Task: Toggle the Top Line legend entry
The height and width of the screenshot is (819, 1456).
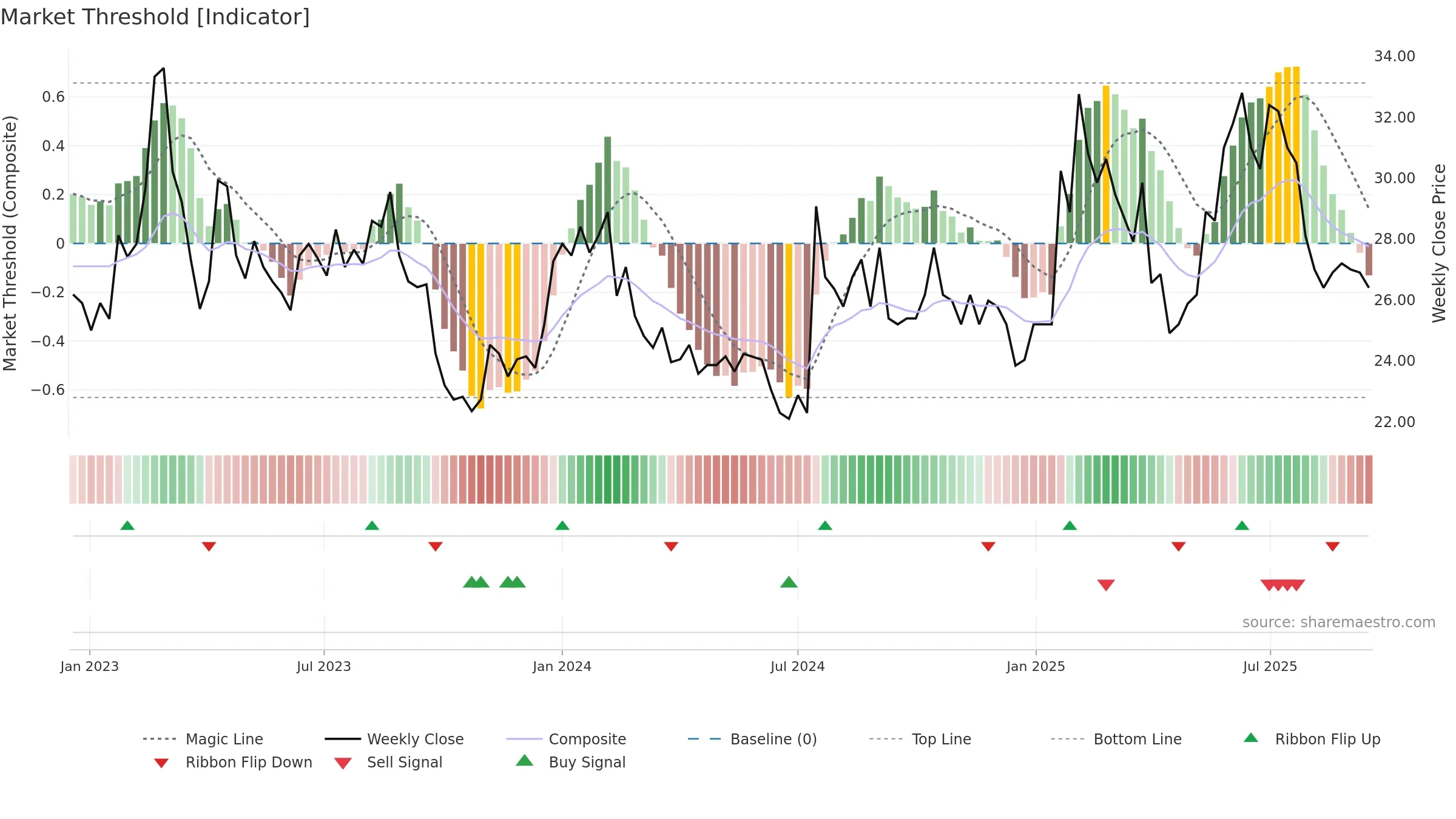Action: click(920, 739)
